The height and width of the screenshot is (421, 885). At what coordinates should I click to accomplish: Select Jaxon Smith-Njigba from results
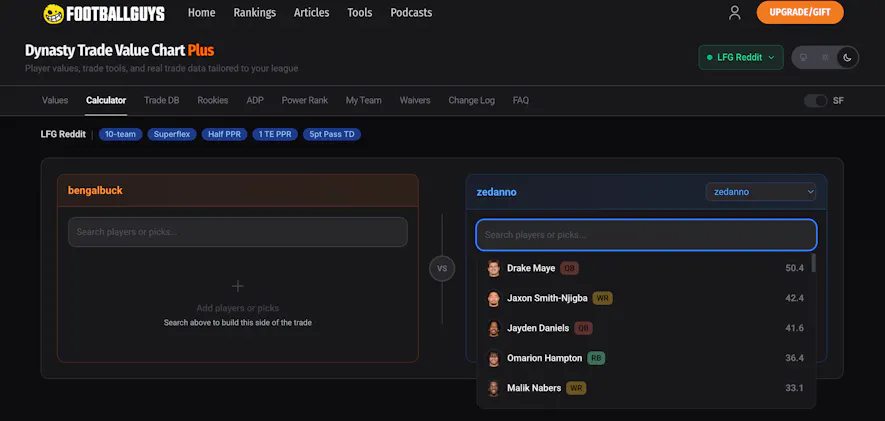(x=645, y=299)
